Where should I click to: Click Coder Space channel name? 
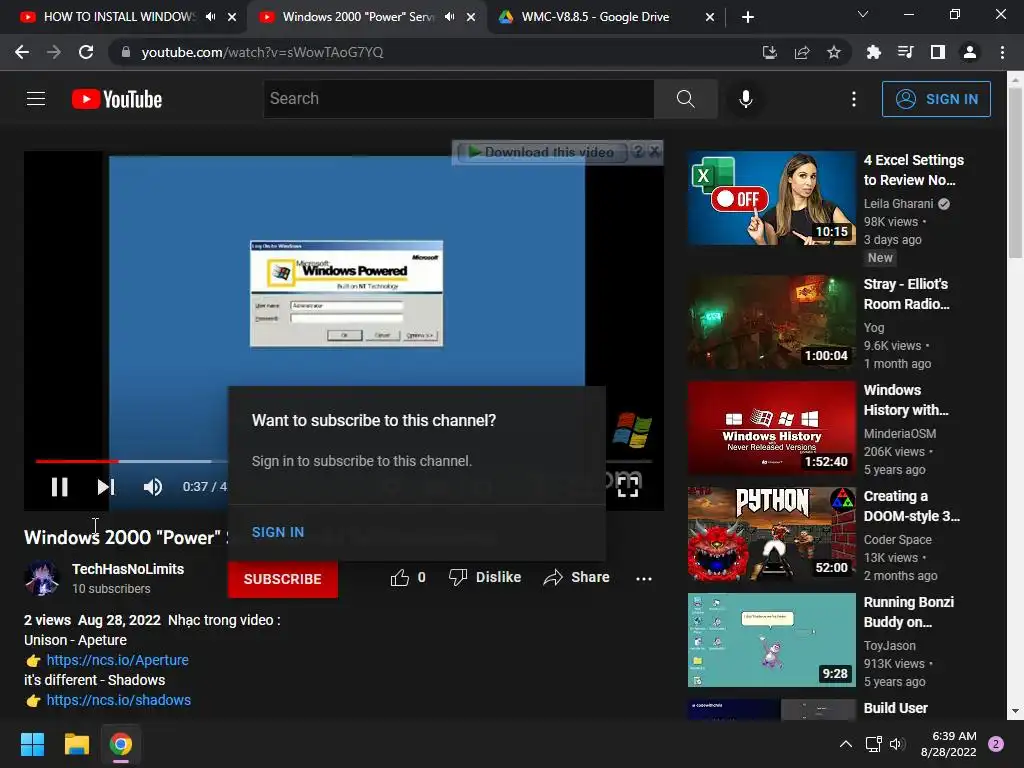[897, 539]
